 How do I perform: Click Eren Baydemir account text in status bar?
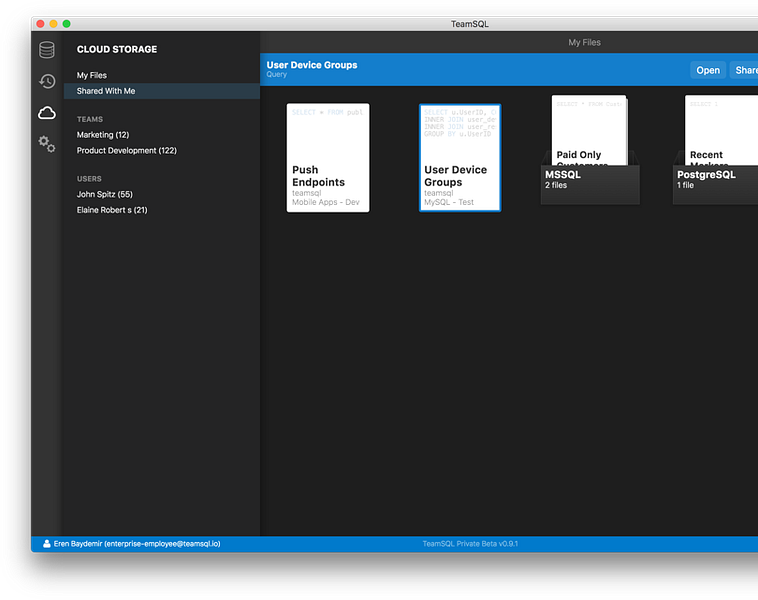click(137, 544)
